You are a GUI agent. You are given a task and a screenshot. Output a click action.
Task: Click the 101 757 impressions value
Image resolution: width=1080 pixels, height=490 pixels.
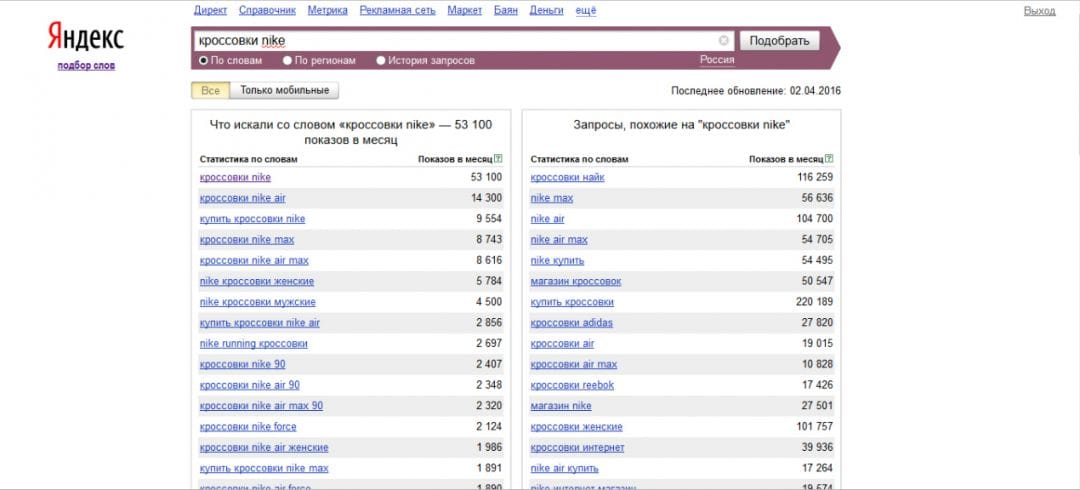[816, 427]
